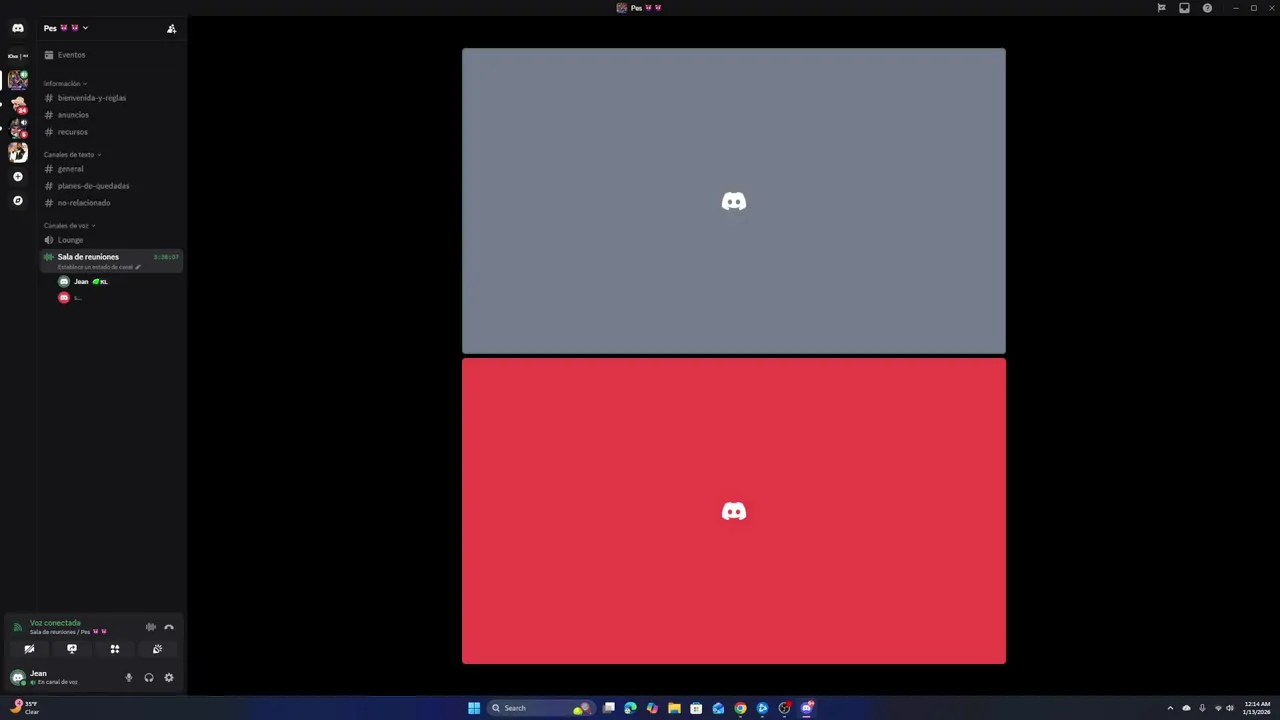Open the anuncios channel
The height and width of the screenshot is (720, 1280).
pyautogui.click(x=111, y=115)
